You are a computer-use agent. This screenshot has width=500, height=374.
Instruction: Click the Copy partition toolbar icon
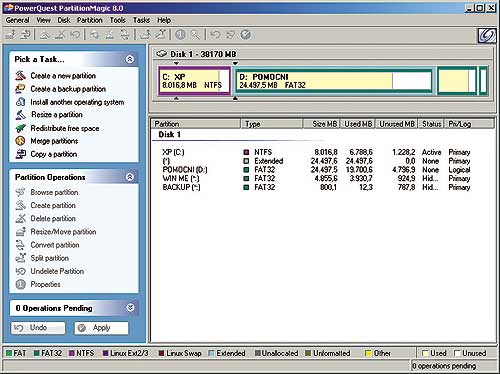(26, 35)
